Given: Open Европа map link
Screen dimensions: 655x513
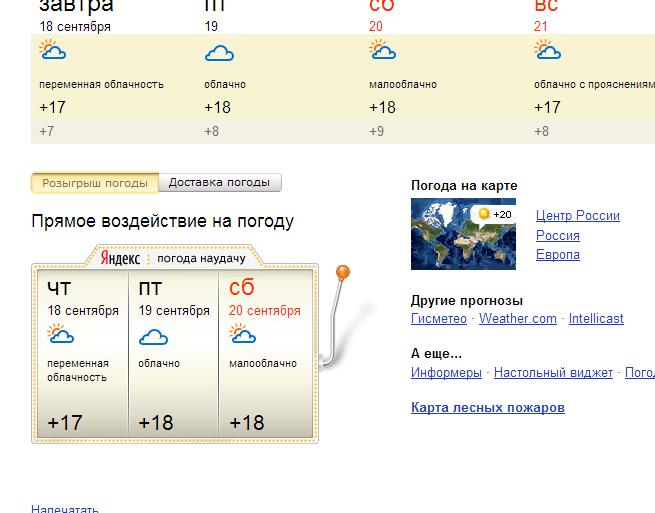Looking at the screenshot, I should [558, 255].
